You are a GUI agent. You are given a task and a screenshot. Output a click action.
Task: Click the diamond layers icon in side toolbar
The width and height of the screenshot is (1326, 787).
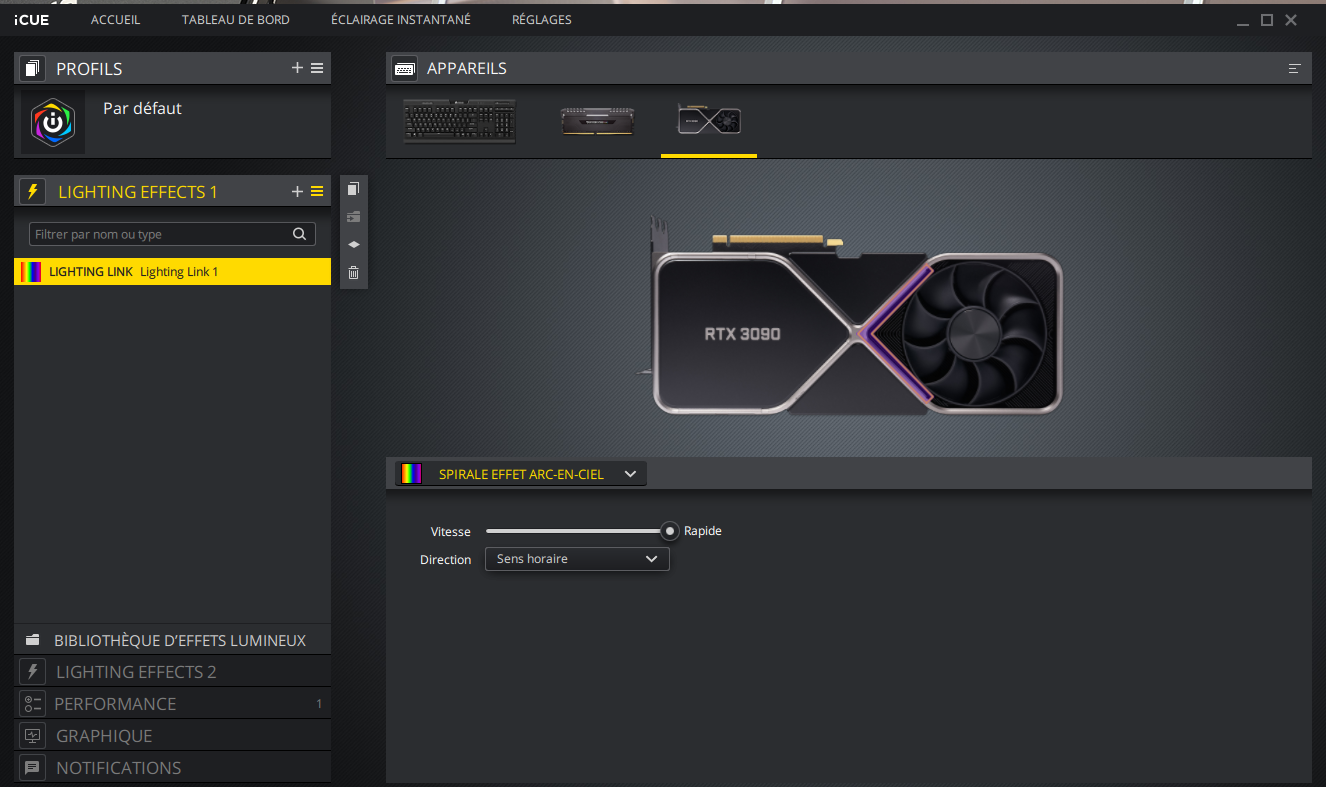pyautogui.click(x=353, y=244)
